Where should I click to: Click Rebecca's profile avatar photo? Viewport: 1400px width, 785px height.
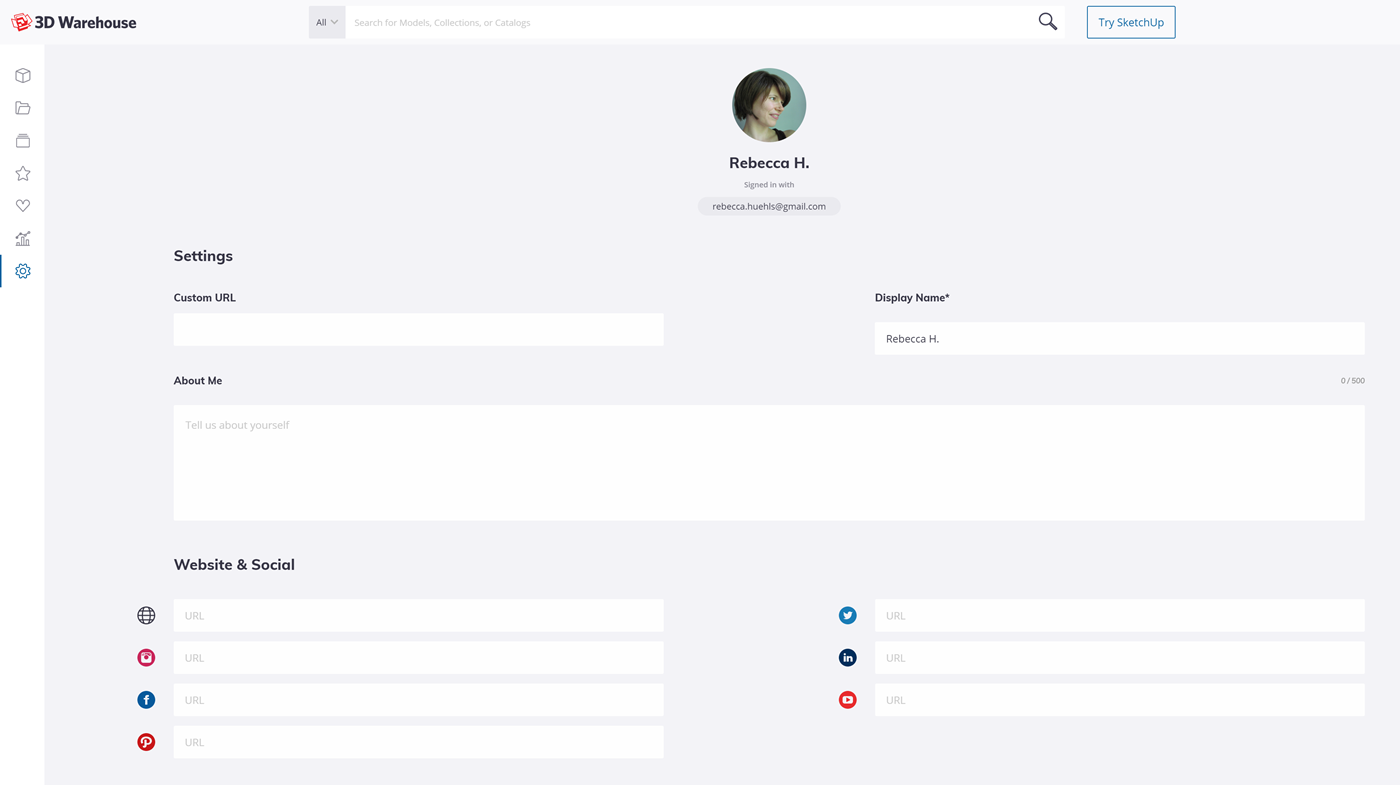click(769, 105)
